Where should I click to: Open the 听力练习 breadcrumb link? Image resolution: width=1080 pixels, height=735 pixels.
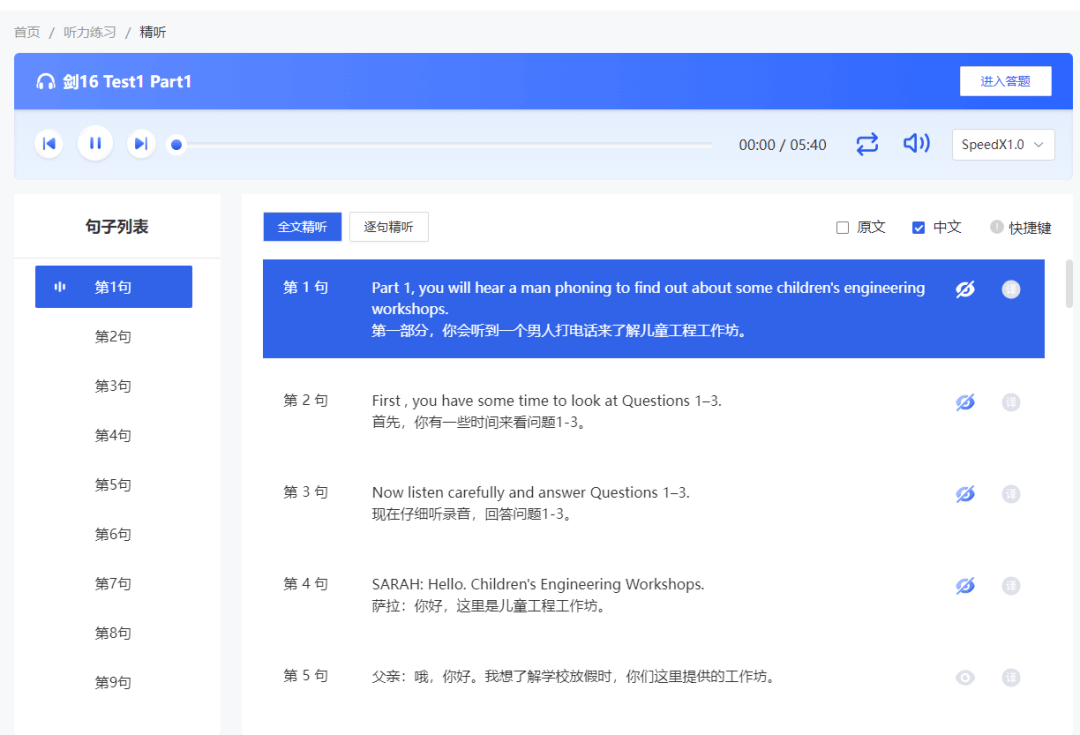90,32
